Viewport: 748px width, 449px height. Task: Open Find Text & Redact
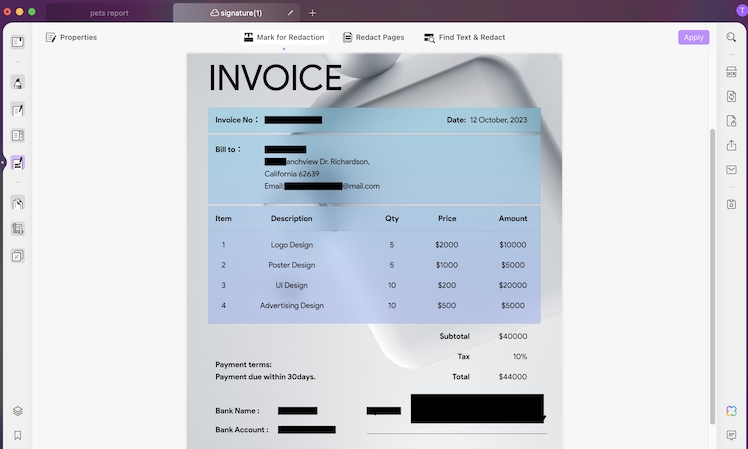point(464,37)
